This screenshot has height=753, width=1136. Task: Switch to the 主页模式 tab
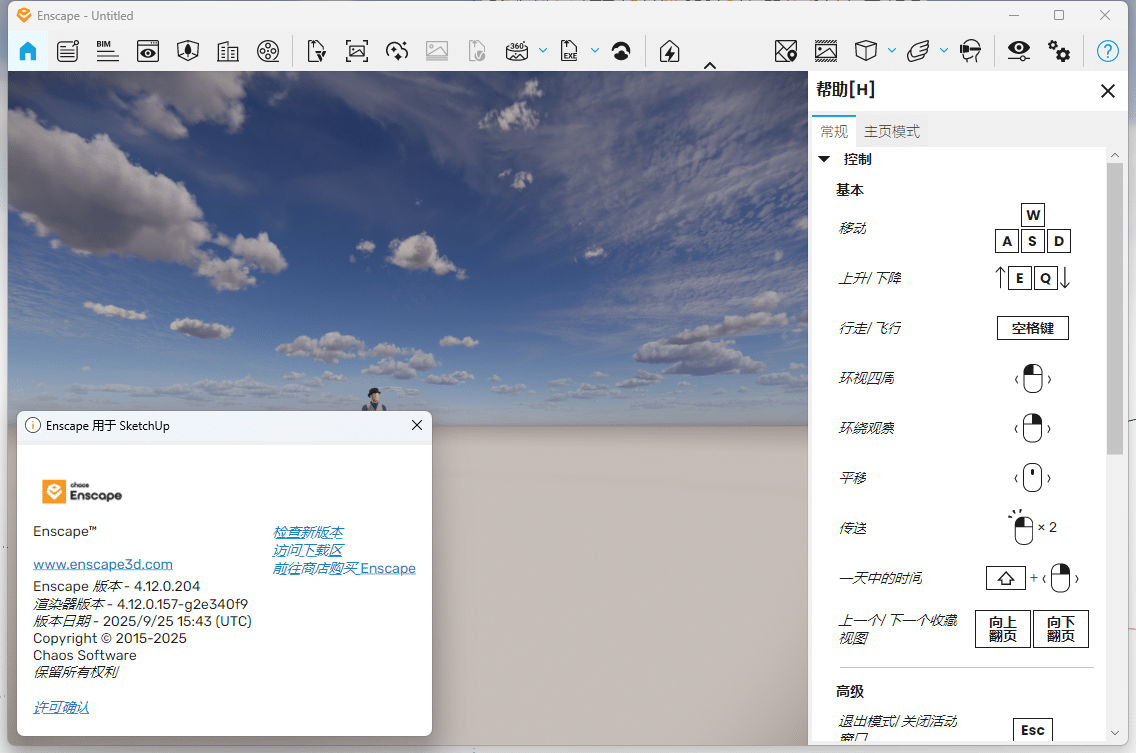892,131
